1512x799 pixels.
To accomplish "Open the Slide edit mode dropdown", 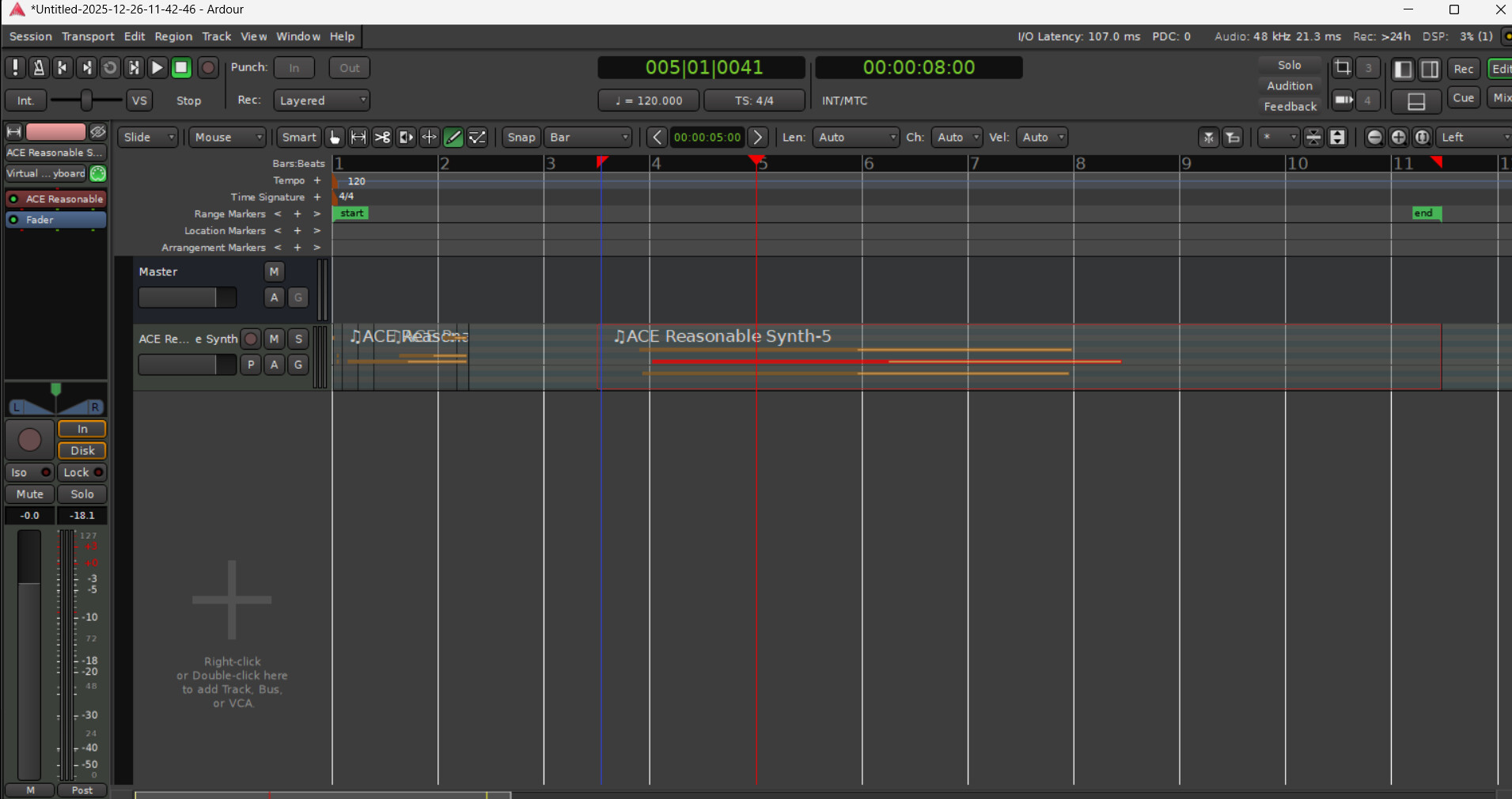I will point(149,138).
